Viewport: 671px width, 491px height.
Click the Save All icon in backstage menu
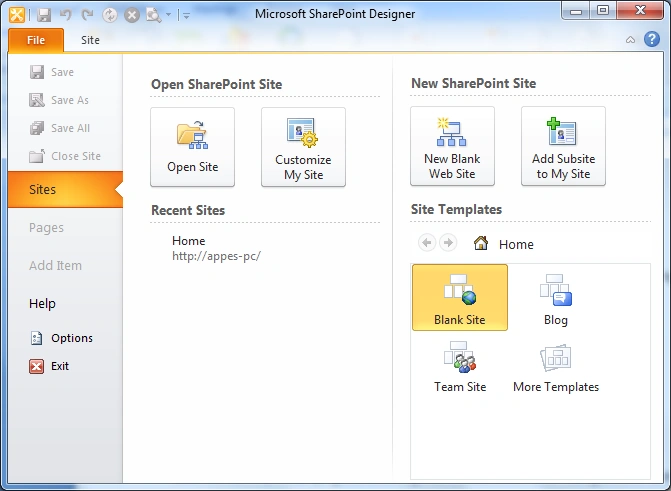37,128
